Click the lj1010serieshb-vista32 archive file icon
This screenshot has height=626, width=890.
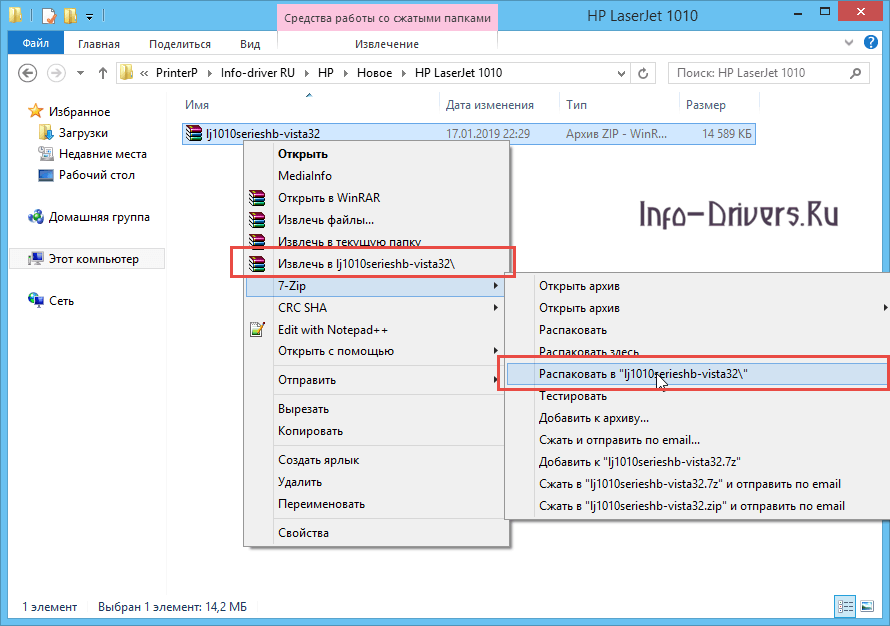[x=195, y=133]
